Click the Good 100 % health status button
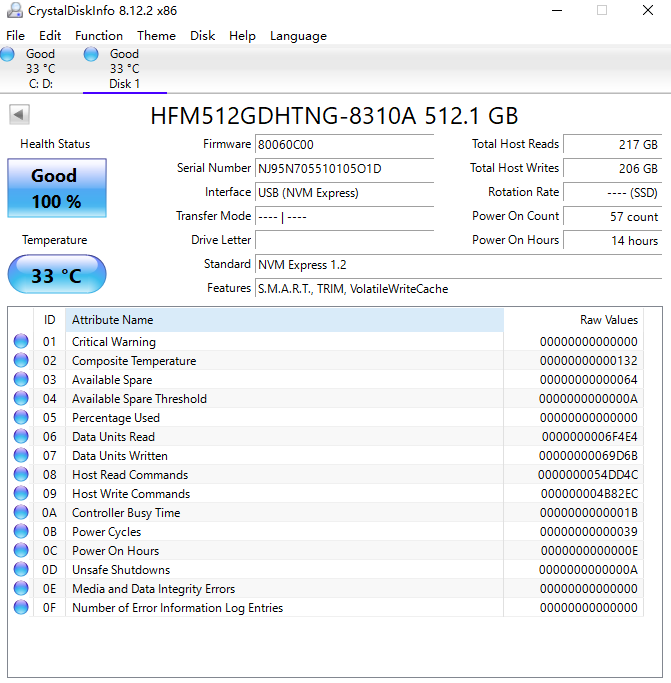The height and width of the screenshot is (683, 671). point(56,188)
